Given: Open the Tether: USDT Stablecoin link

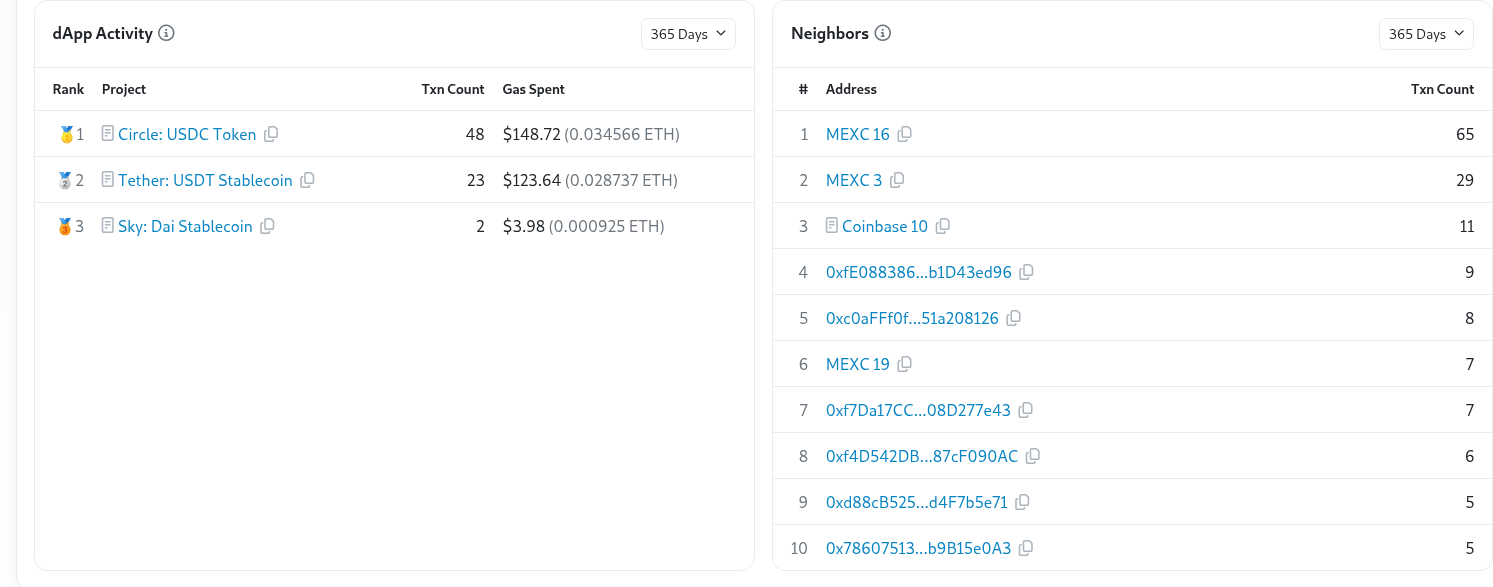Looking at the screenshot, I should tap(205, 180).
